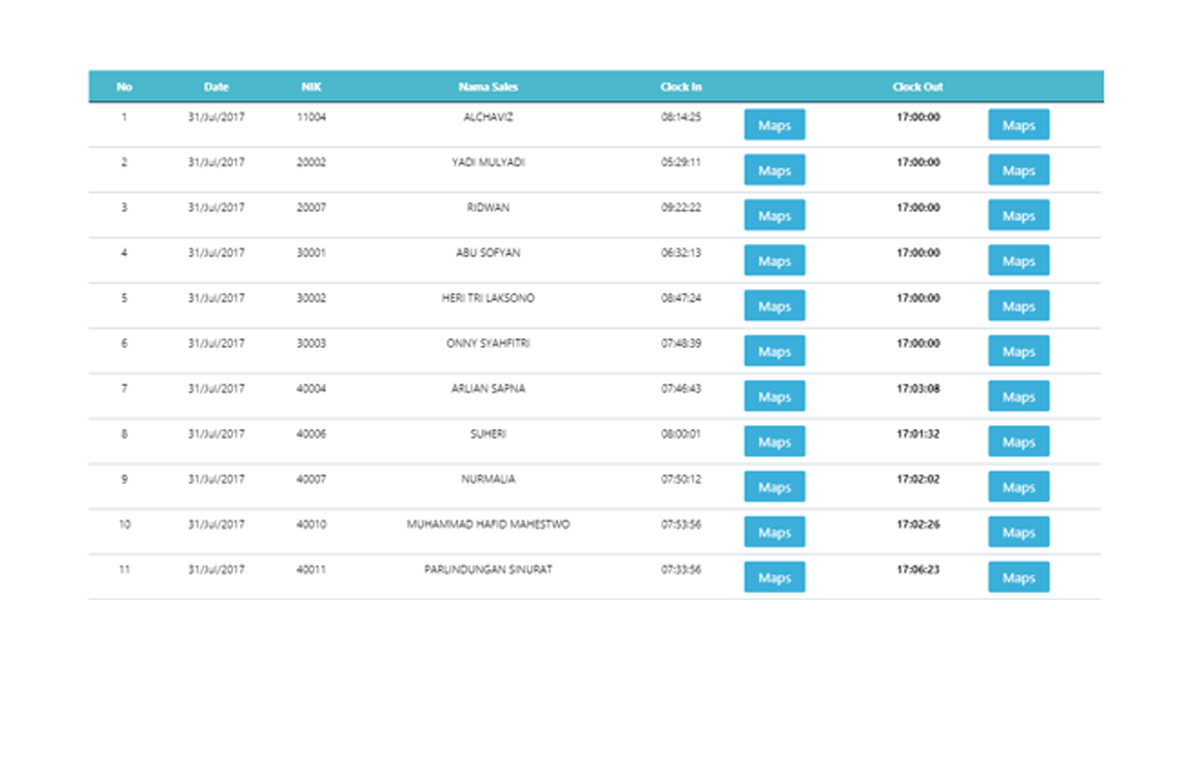Show Clock Out Maps for ARLIAN SAPNA
Screen dimensions: 1200x772
point(1018,397)
